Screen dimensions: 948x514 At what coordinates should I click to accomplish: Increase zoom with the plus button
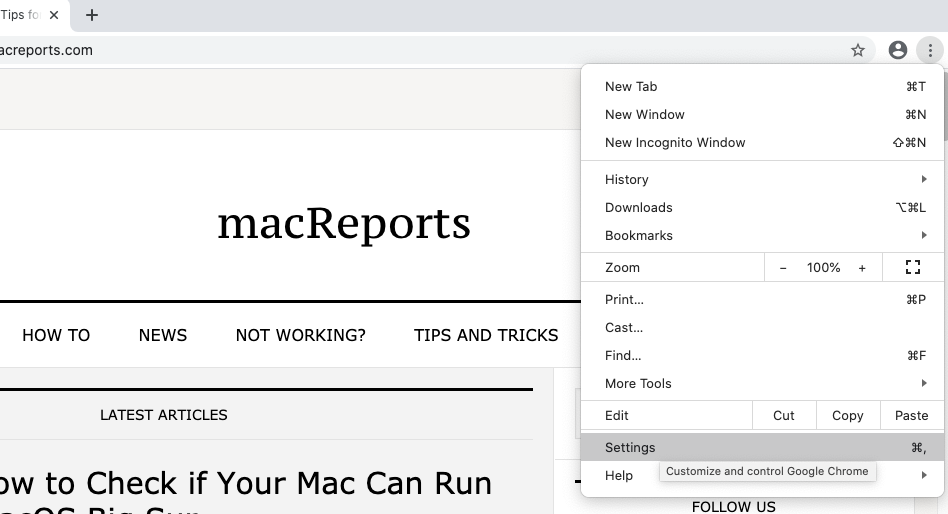[x=862, y=268]
